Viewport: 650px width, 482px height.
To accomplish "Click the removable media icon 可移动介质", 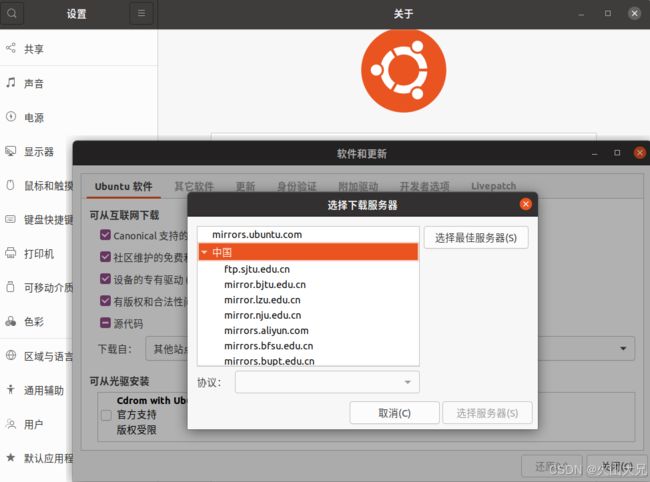I will [11, 287].
